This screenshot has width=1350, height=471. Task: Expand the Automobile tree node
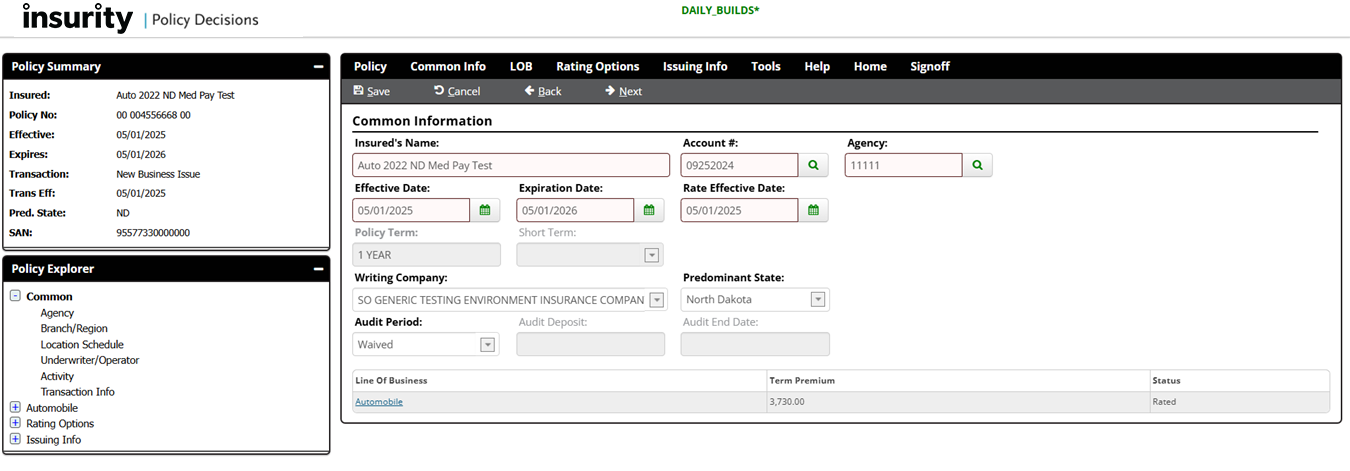point(15,408)
